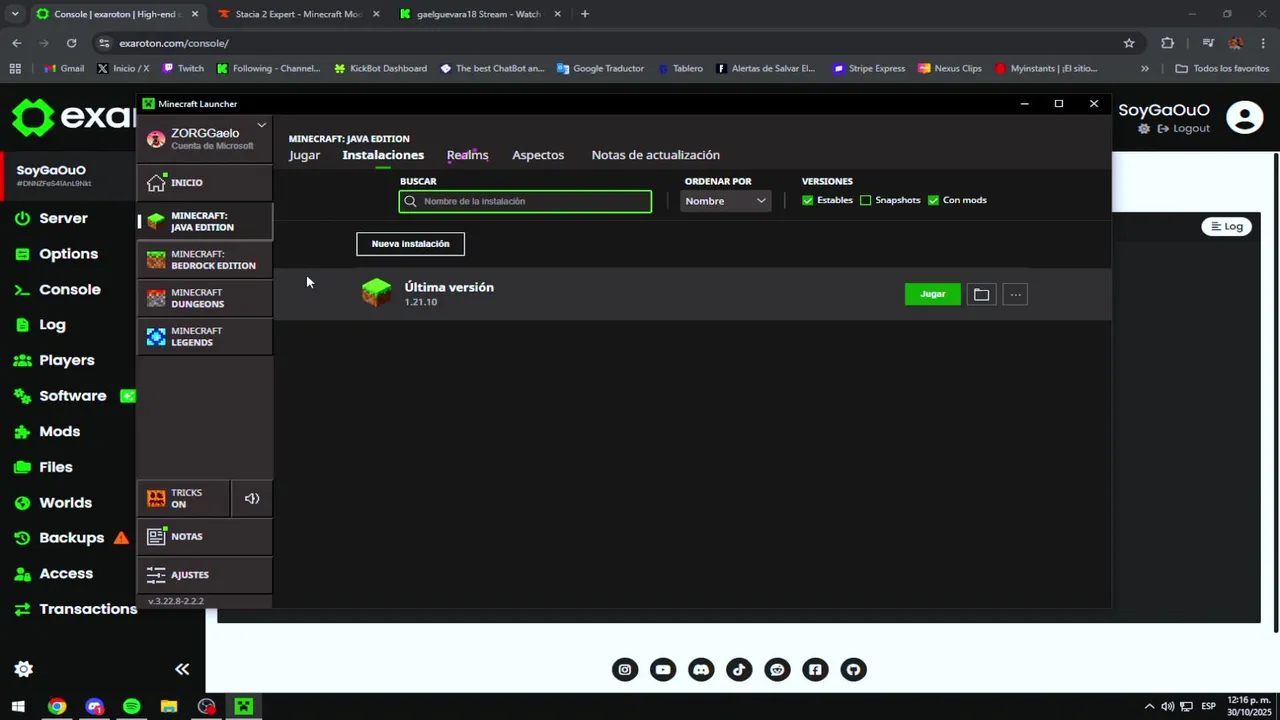Open the Realms tab
This screenshot has height=720, width=1280.
[467, 155]
